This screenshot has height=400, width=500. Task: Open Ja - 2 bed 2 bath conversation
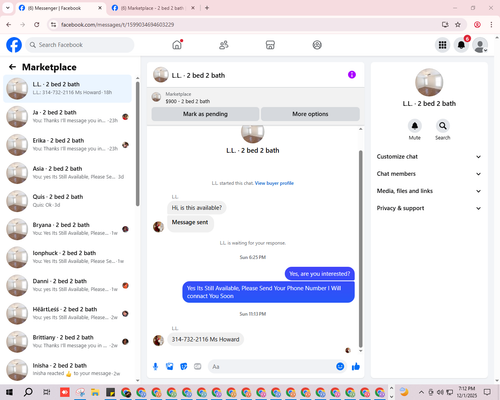[67, 116]
